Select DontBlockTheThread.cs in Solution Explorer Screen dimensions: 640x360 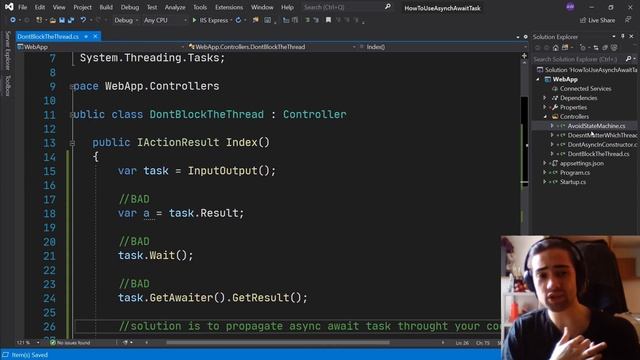(598, 154)
